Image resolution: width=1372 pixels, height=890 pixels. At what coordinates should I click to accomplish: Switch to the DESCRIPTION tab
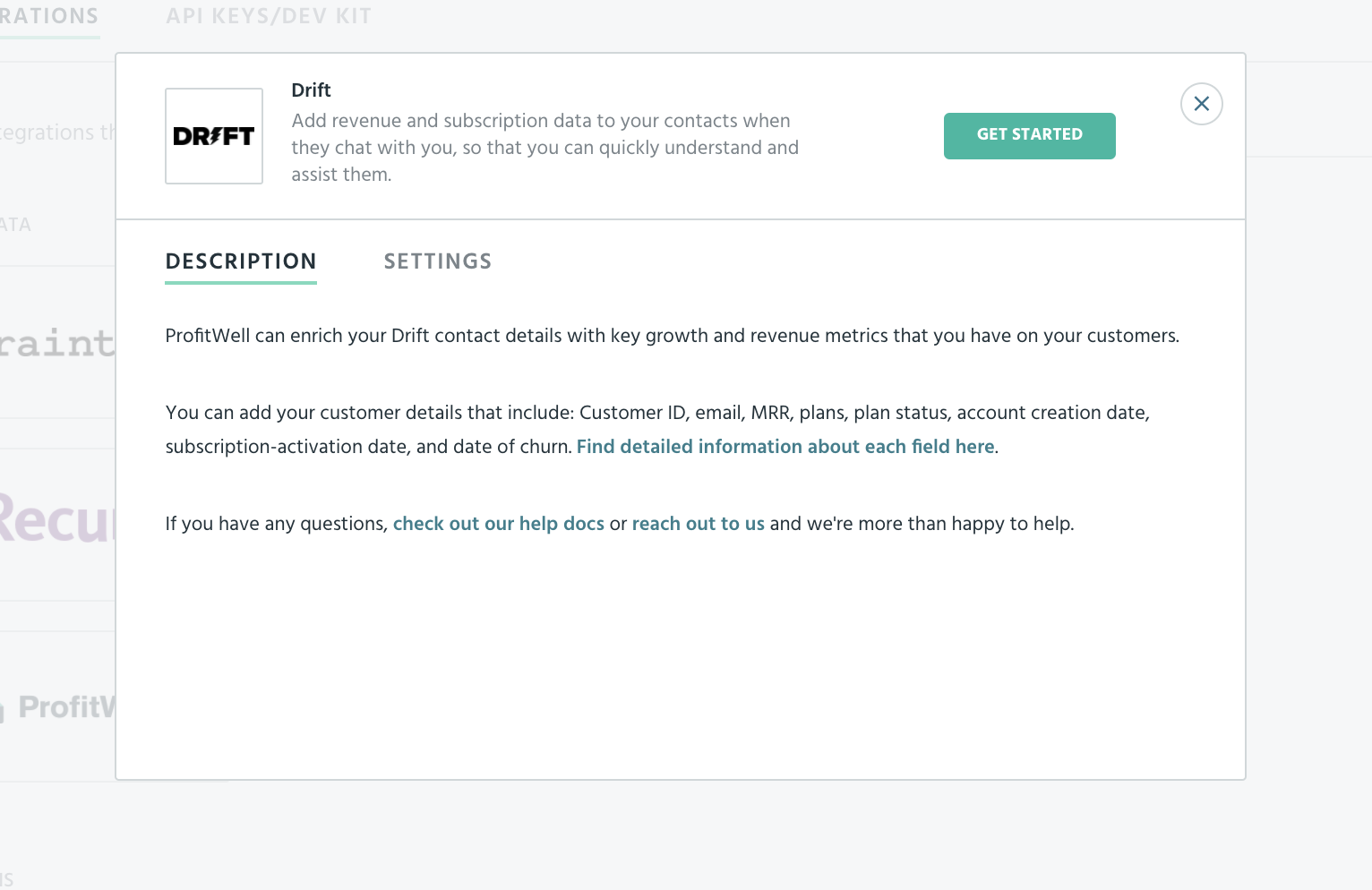pos(241,261)
